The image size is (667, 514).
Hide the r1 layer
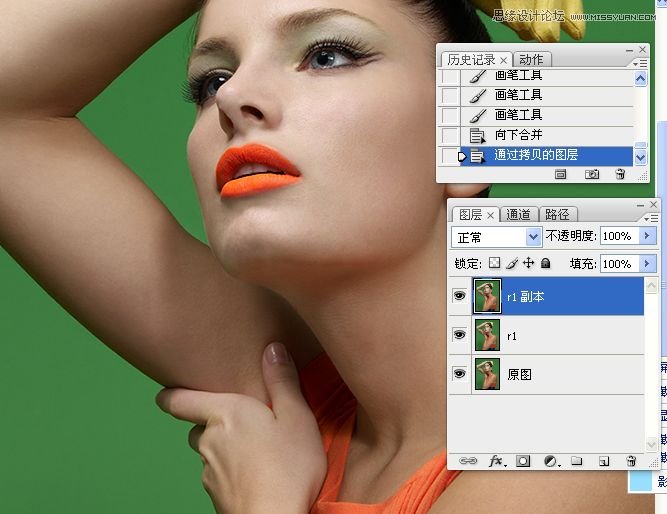tap(459, 335)
